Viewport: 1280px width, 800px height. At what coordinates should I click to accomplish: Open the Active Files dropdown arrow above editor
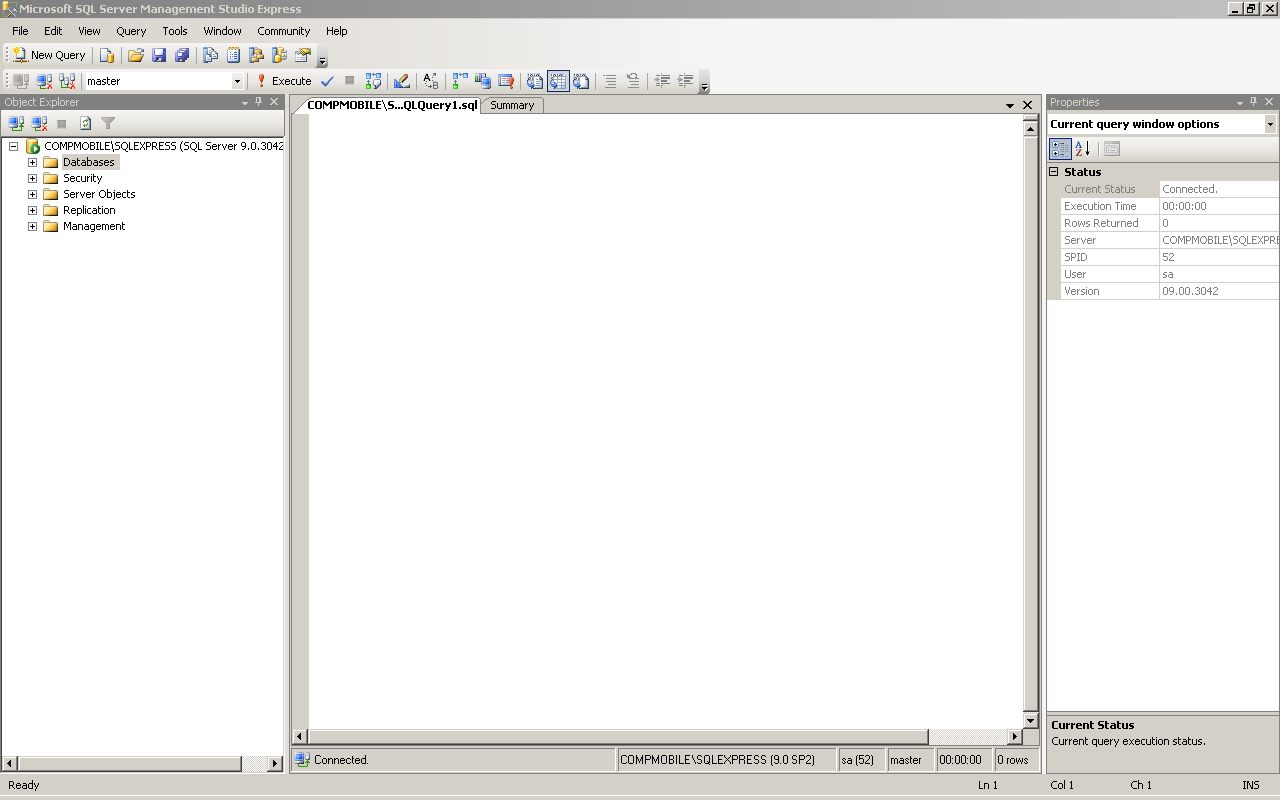pyautogui.click(x=1010, y=105)
